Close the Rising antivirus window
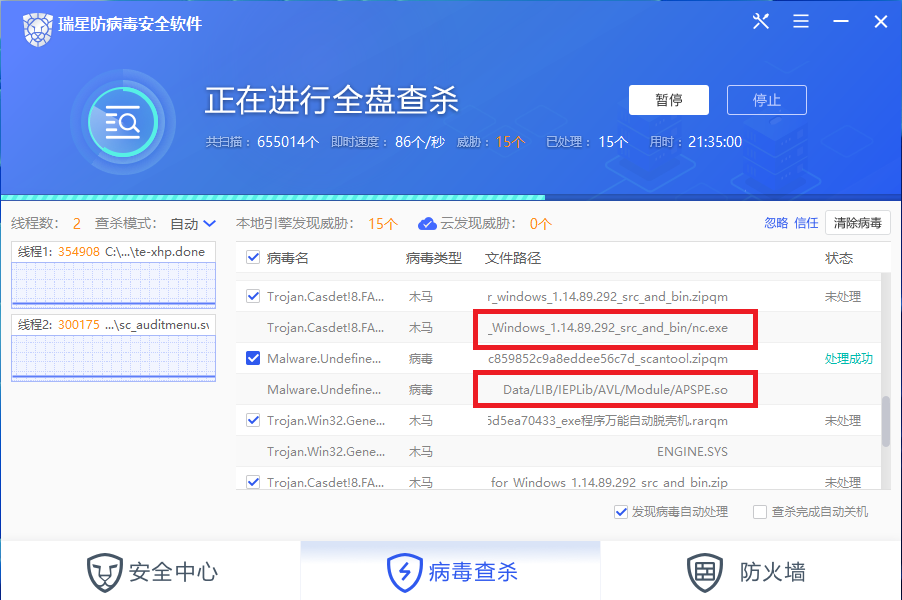 click(881, 22)
